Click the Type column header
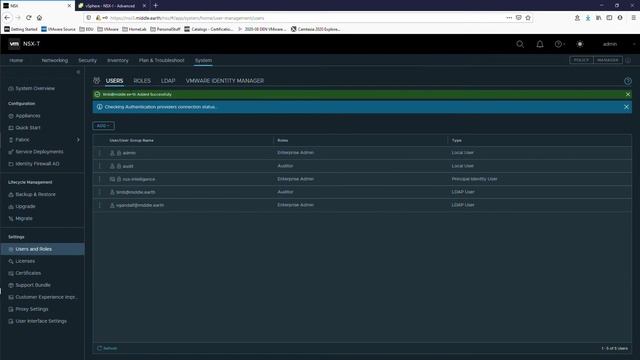Image resolution: width=640 pixels, height=360 pixels. 456,140
